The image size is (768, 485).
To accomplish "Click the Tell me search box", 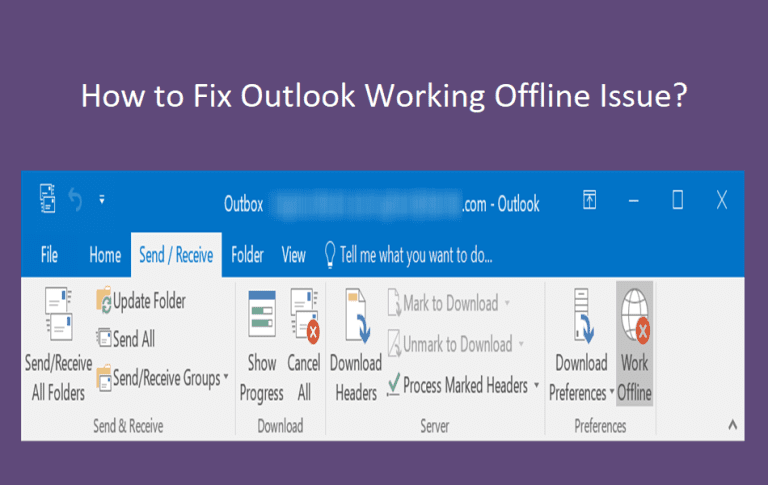I will 408,255.
